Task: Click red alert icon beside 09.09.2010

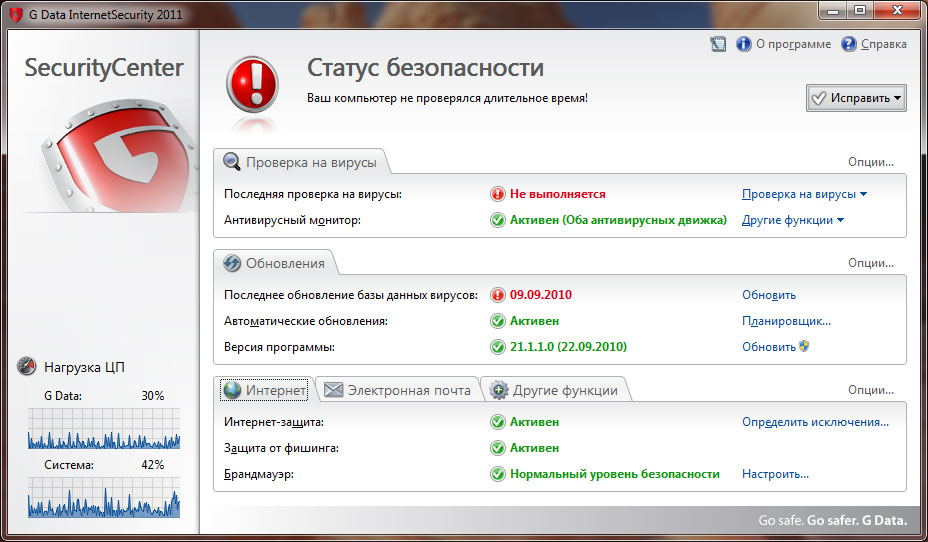Action: 498,295
